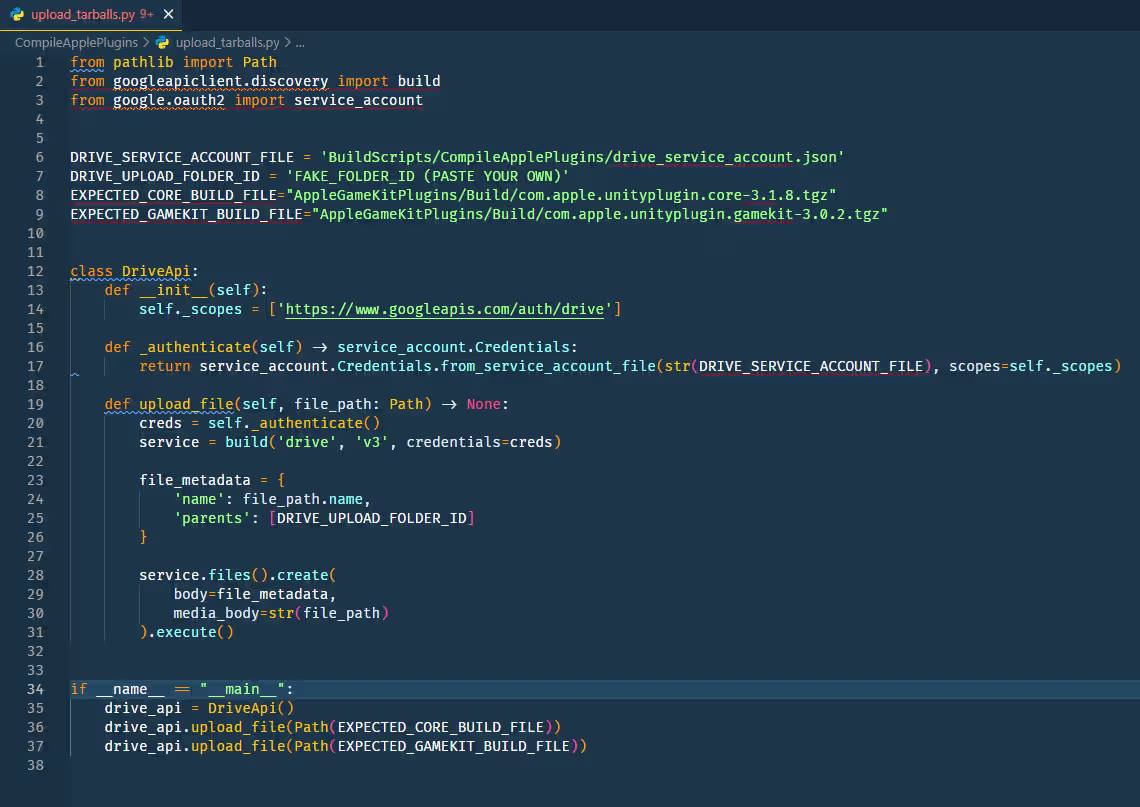
Task: Select the upload_tarballs.py tab
Action: (80, 15)
